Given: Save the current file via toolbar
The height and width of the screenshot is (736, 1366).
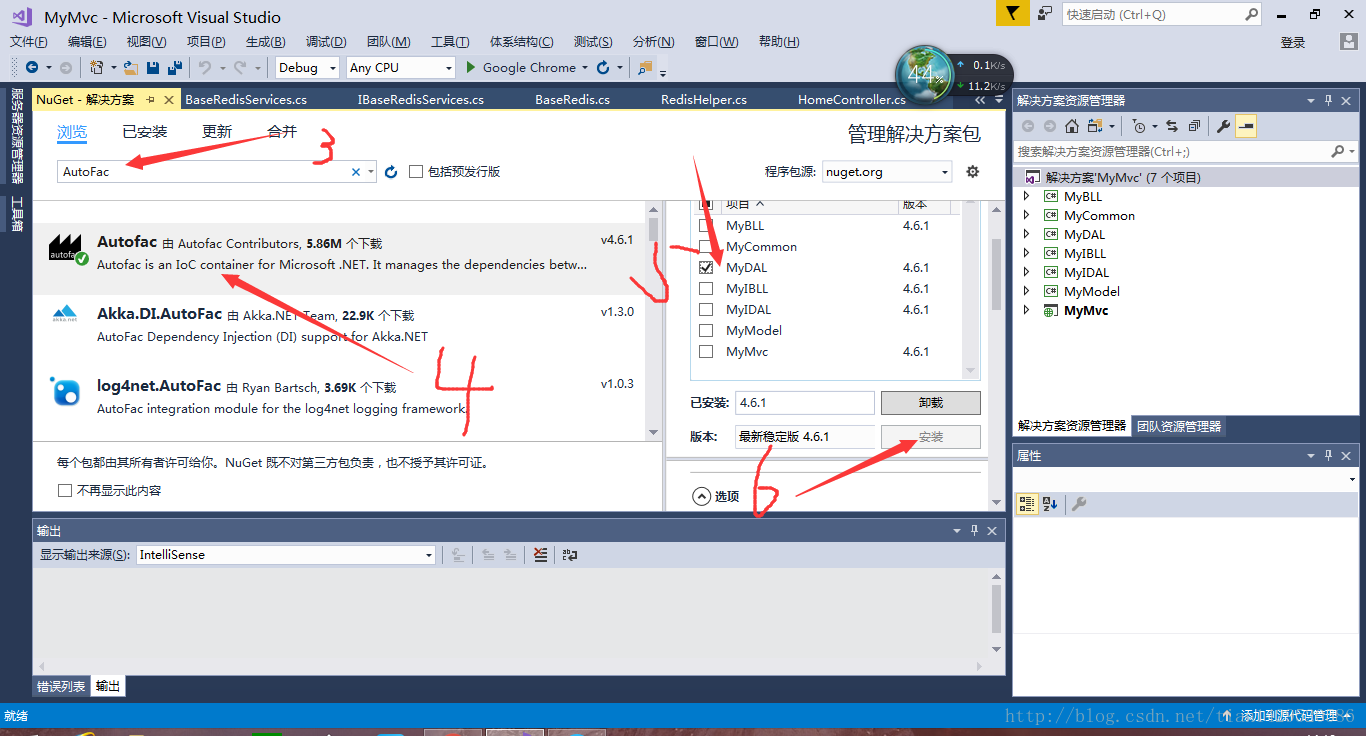Looking at the screenshot, I should tap(153, 68).
